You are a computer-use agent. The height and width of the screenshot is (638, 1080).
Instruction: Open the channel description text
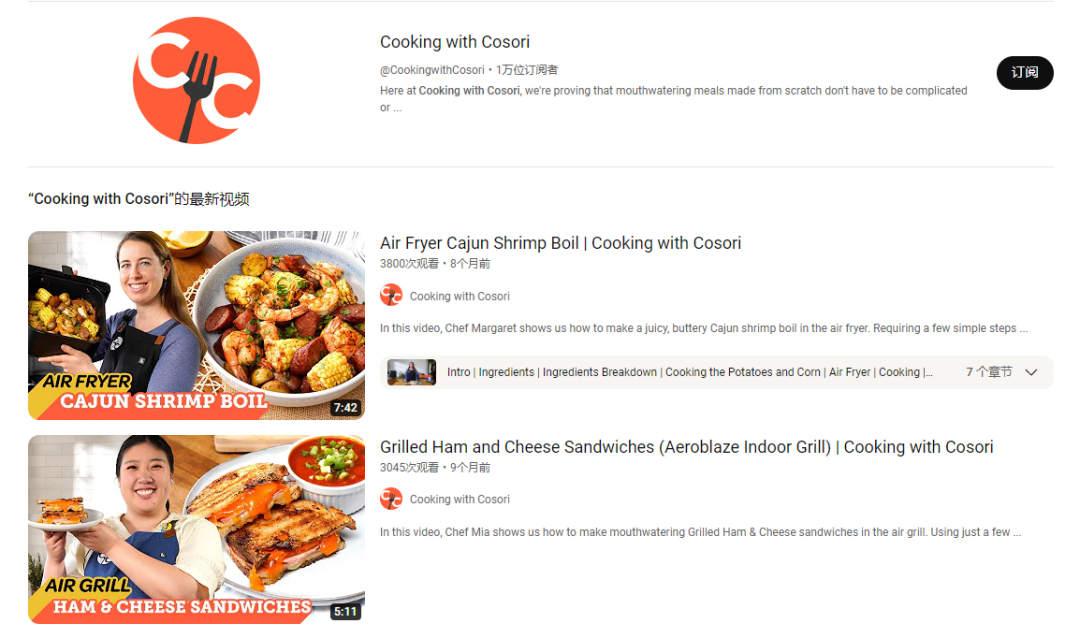[674, 99]
